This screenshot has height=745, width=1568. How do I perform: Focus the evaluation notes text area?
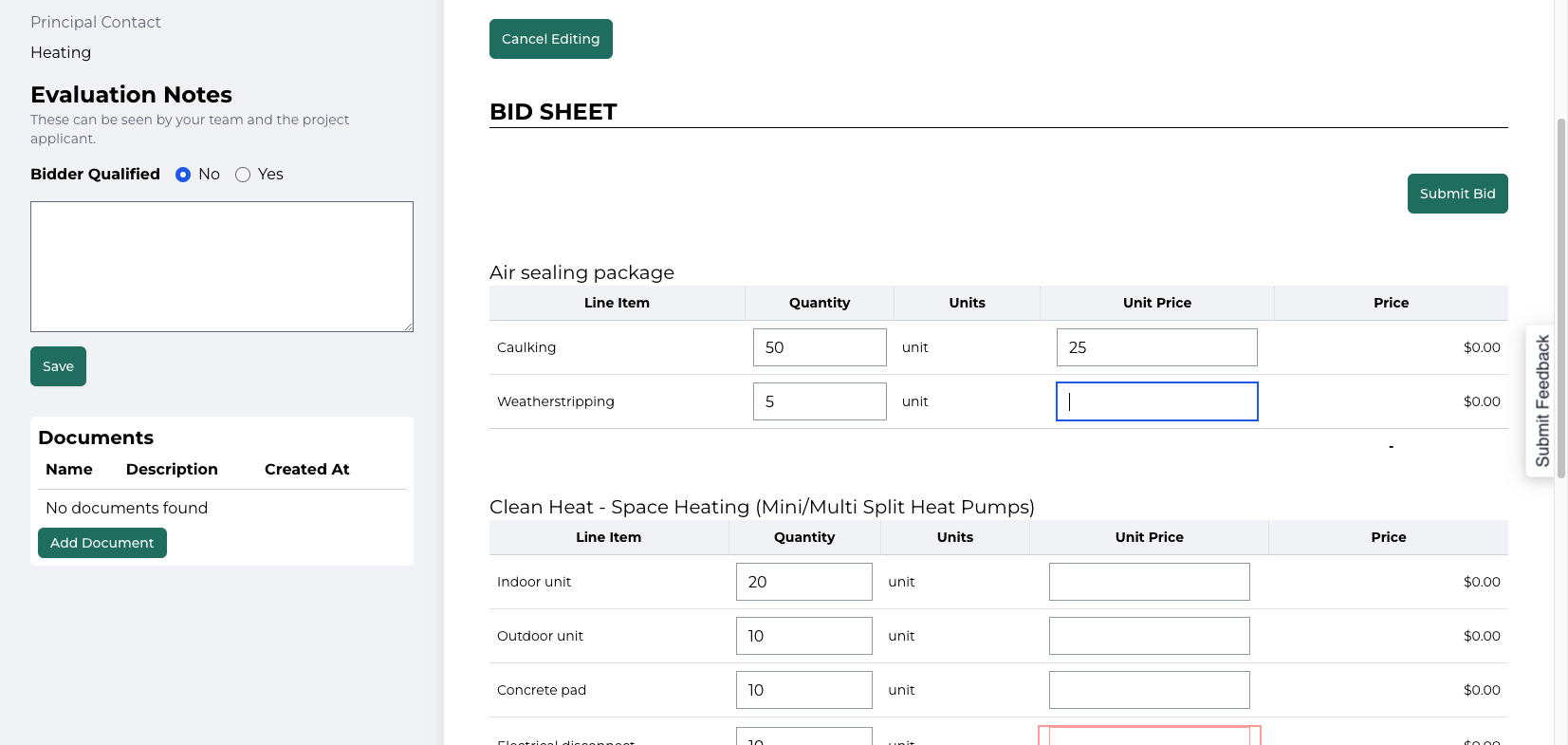222,267
